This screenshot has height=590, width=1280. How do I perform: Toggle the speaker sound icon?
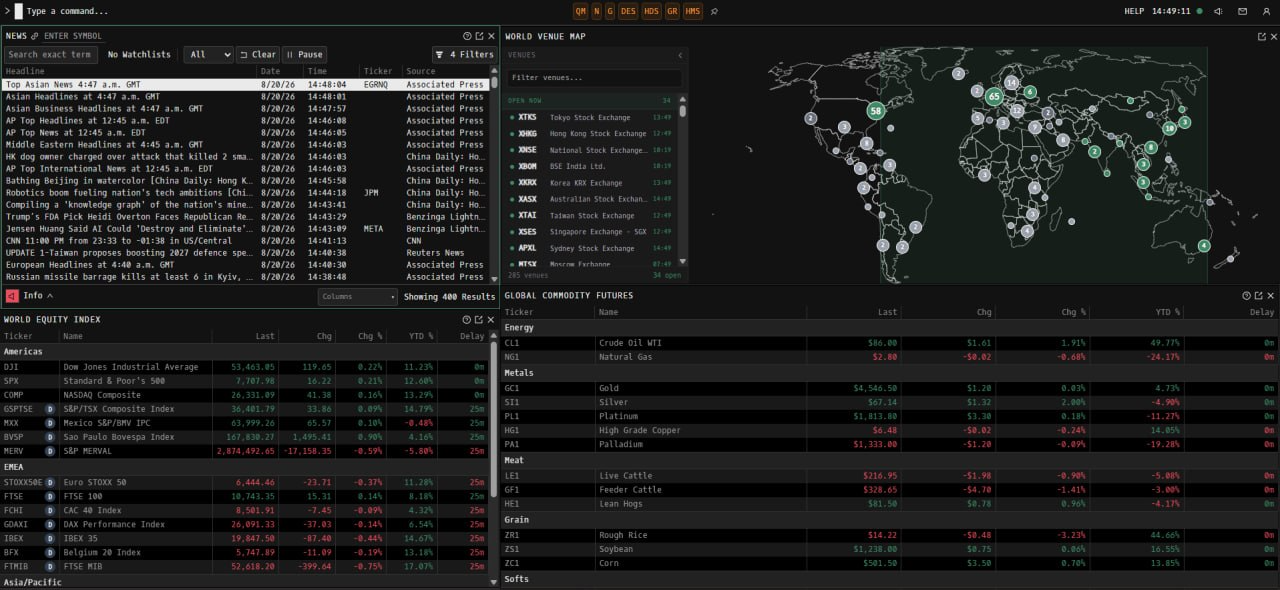1218,11
